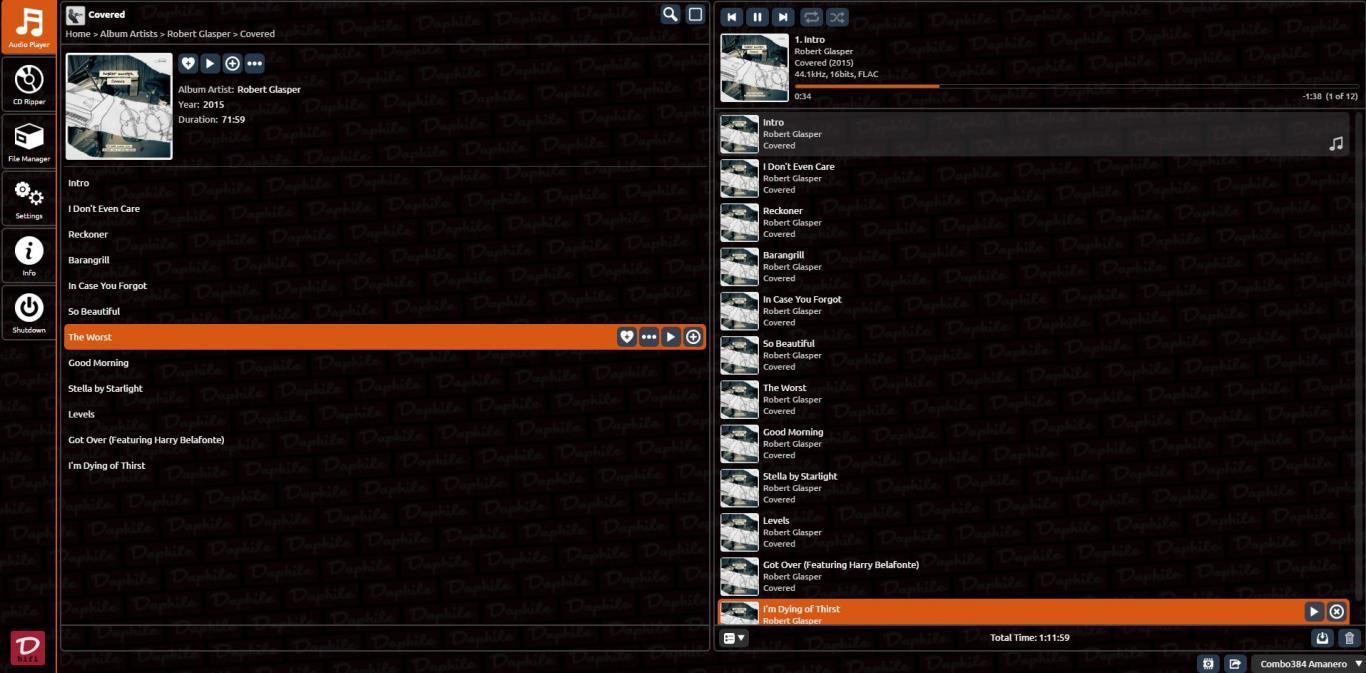Go to Home in breadcrumb
This screenshot has height=673, width=1366.
(79, 34)
